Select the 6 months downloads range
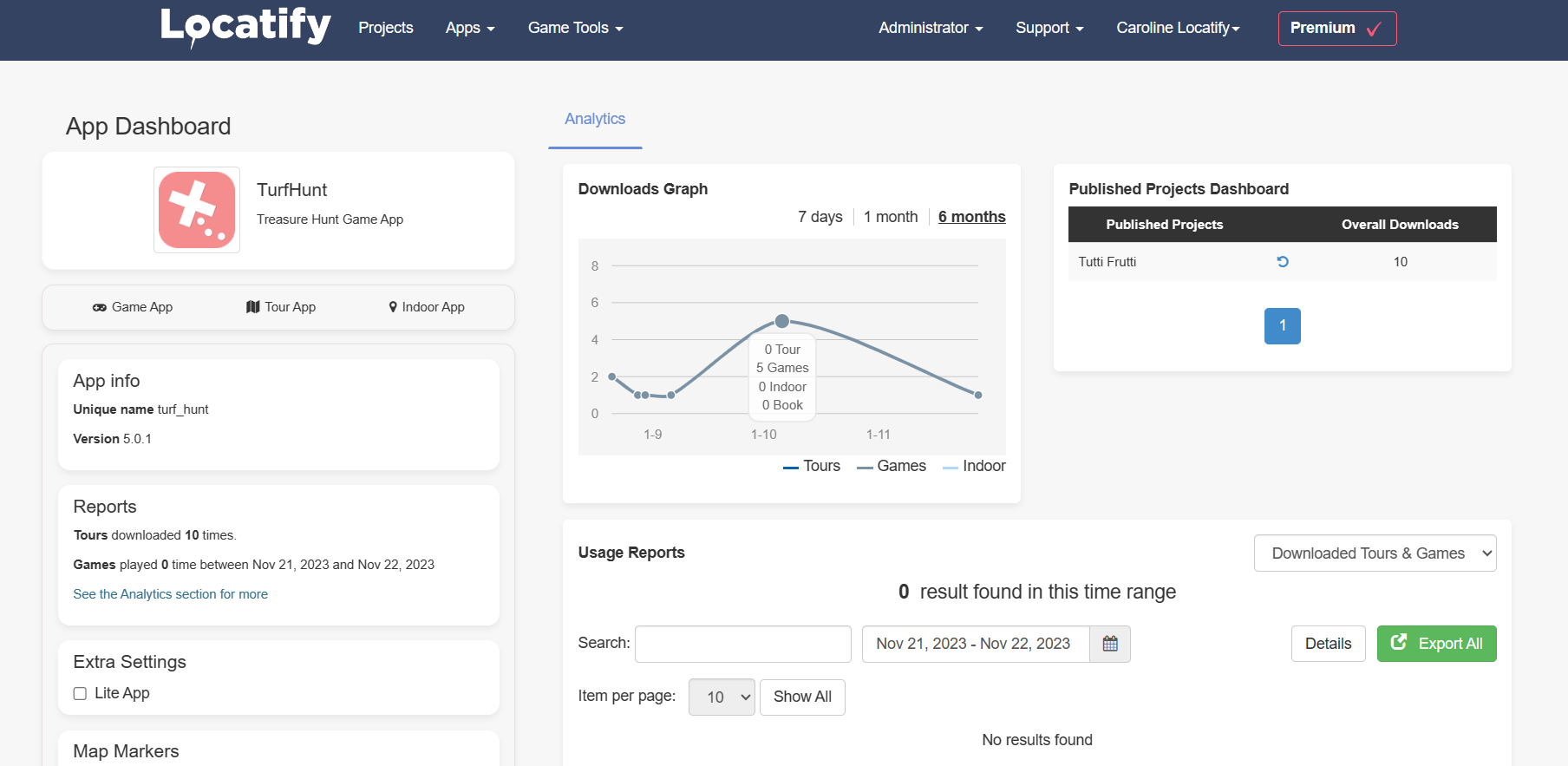 (972, 217)
